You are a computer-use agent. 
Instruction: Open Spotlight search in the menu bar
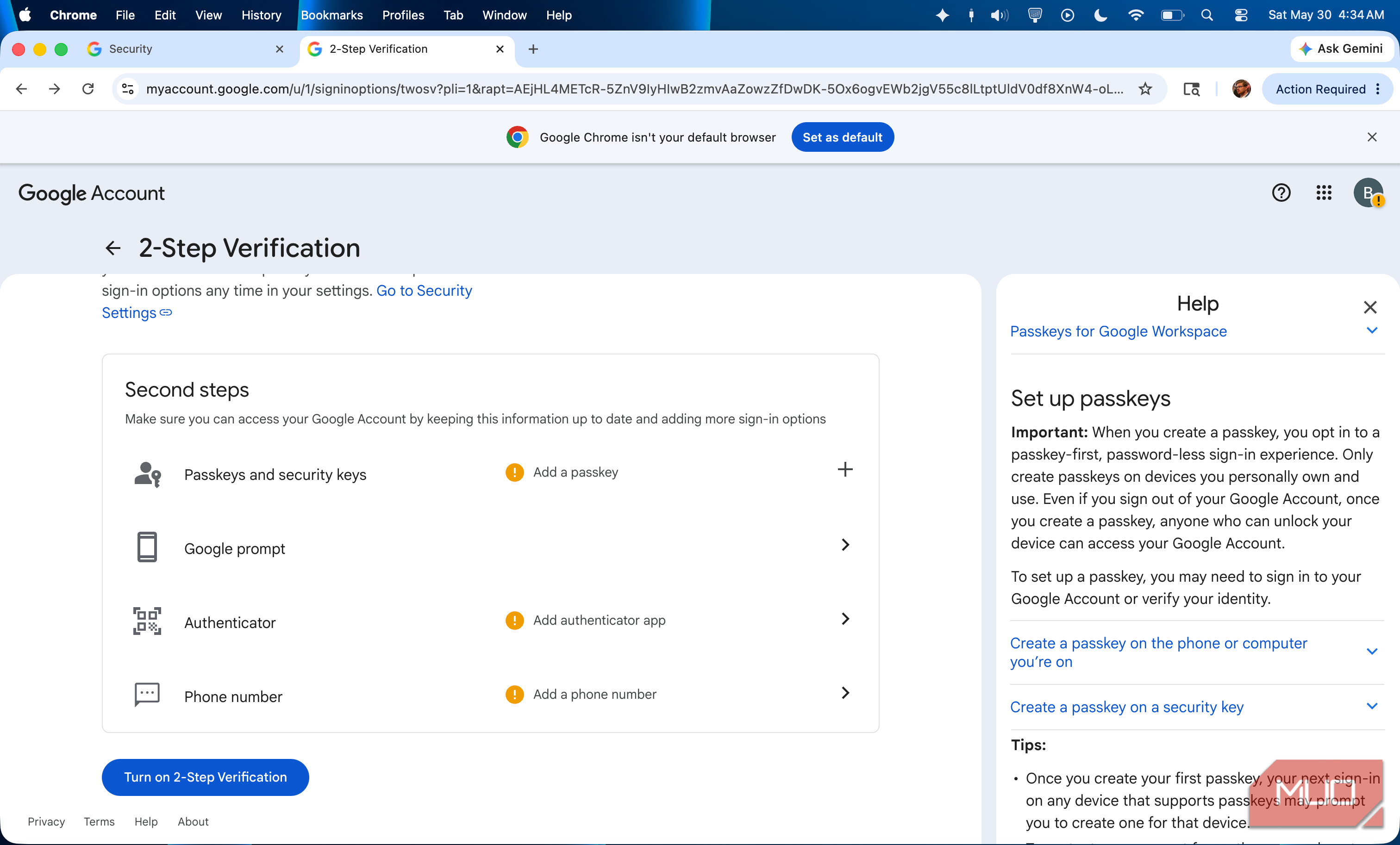(1207, 15)
